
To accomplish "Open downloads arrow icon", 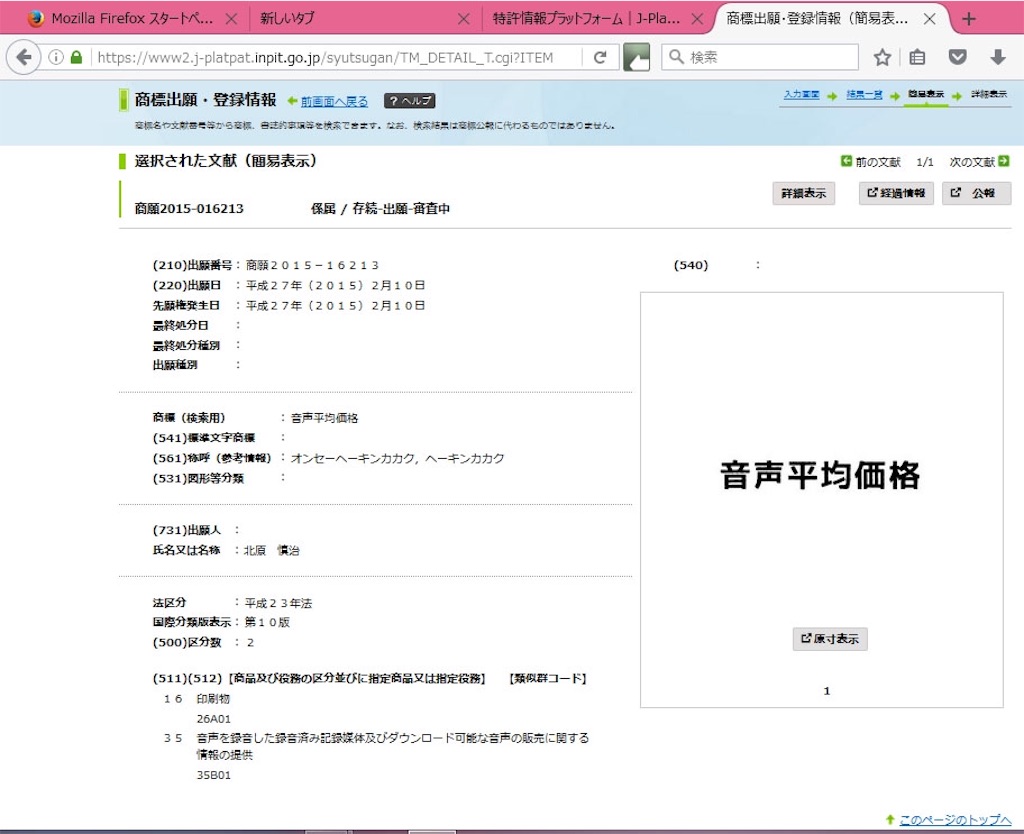I will tap(998, 57).
